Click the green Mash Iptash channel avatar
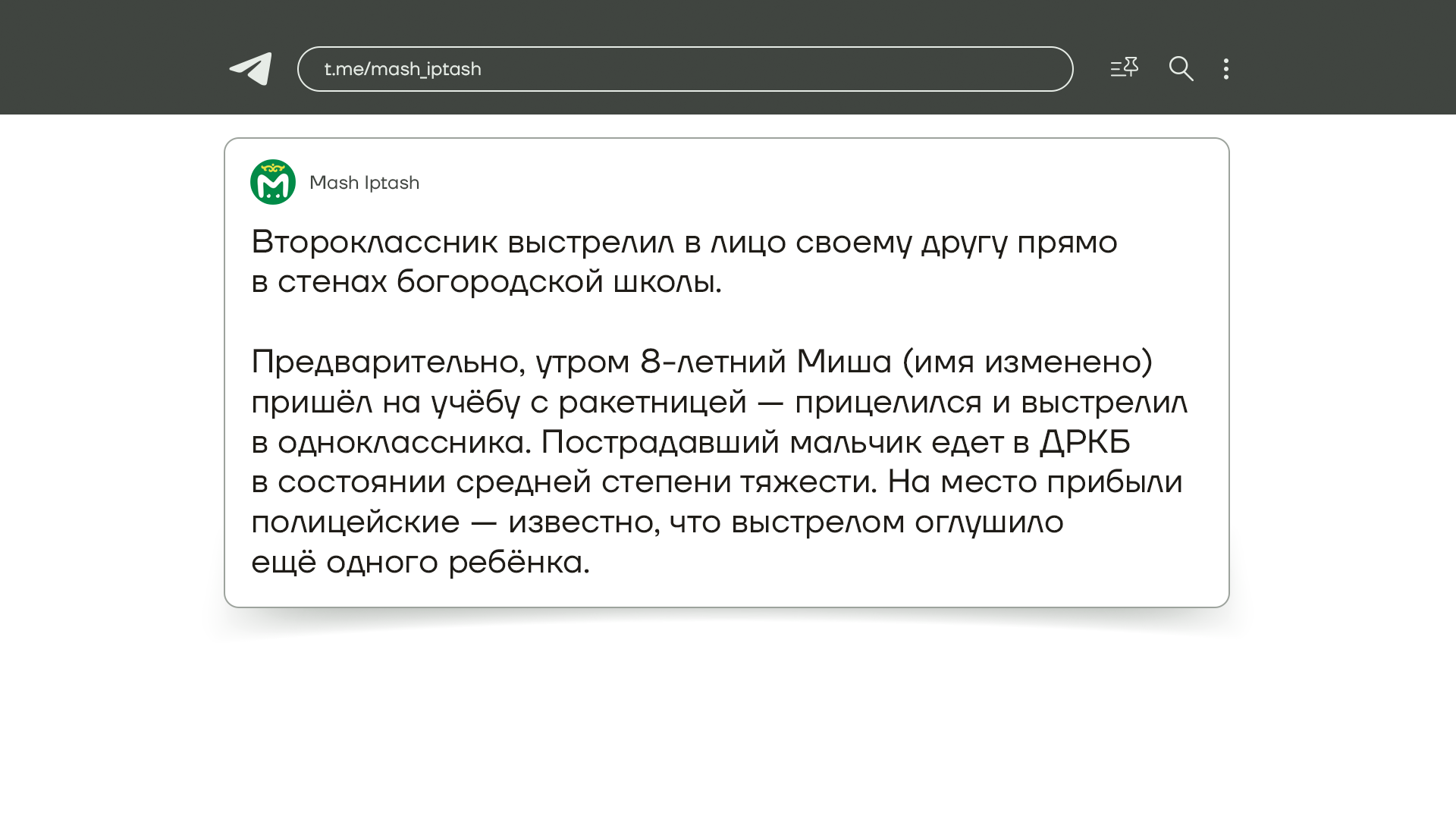 [x=273, y=182]
